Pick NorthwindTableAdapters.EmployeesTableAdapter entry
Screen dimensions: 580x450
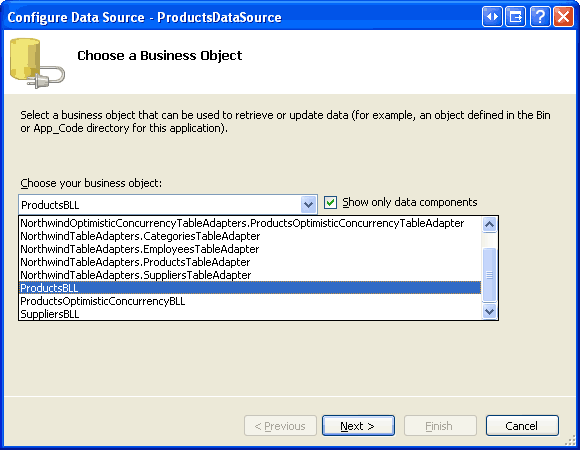(x=250, y=249)
